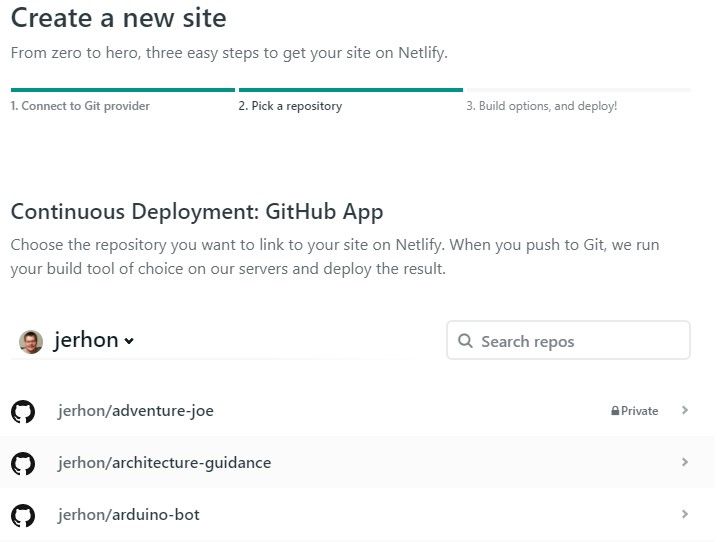Click GitHub icon beside jerhon/arduino-bot
720x542 pixels.
[x=23, y=515]
